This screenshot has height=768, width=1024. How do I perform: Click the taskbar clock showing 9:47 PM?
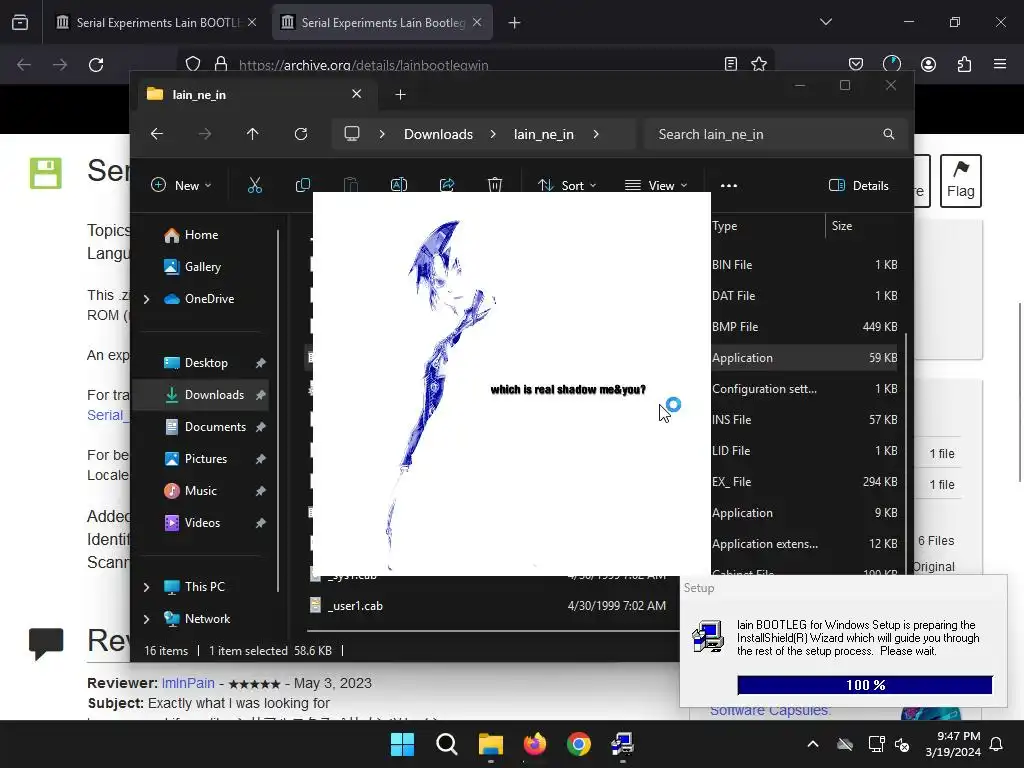click(x=953, y=744)
